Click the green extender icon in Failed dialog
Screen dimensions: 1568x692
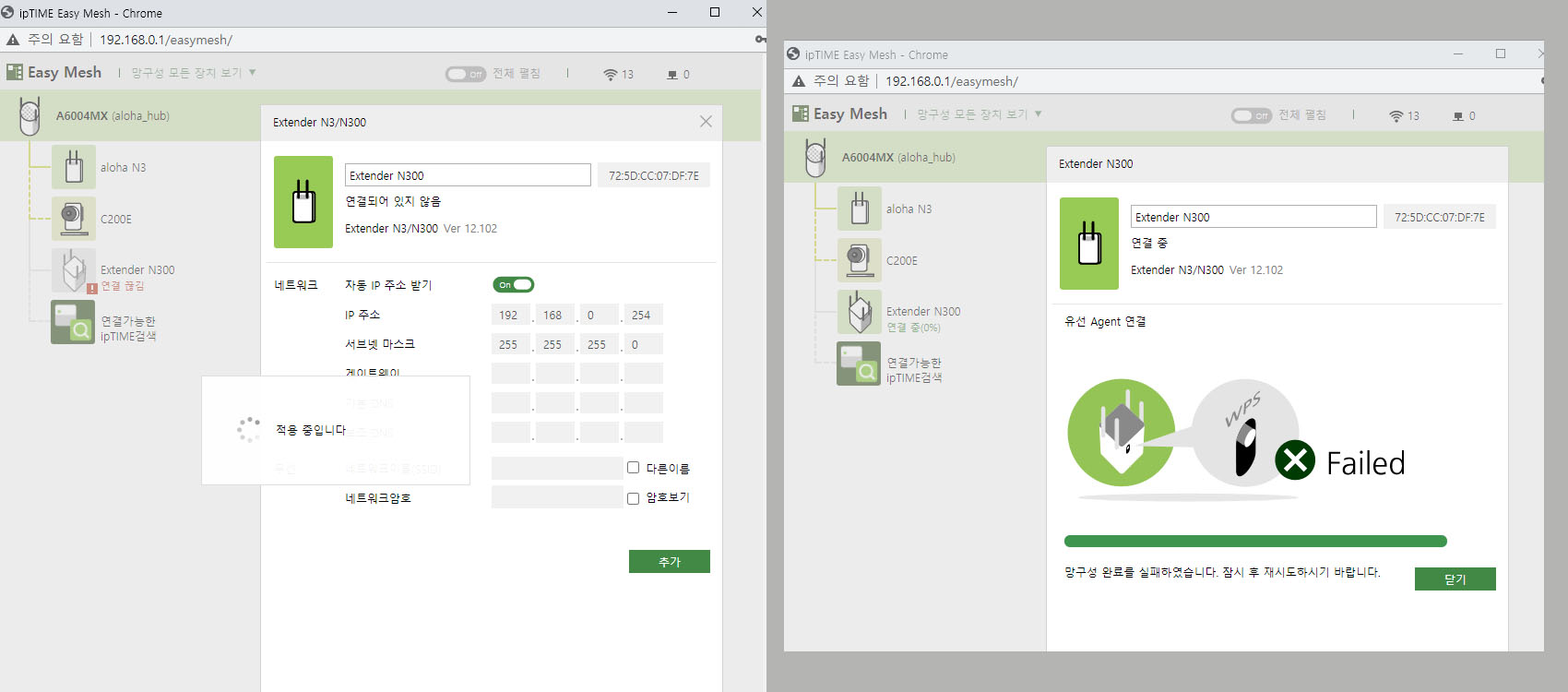[1089, 244]
